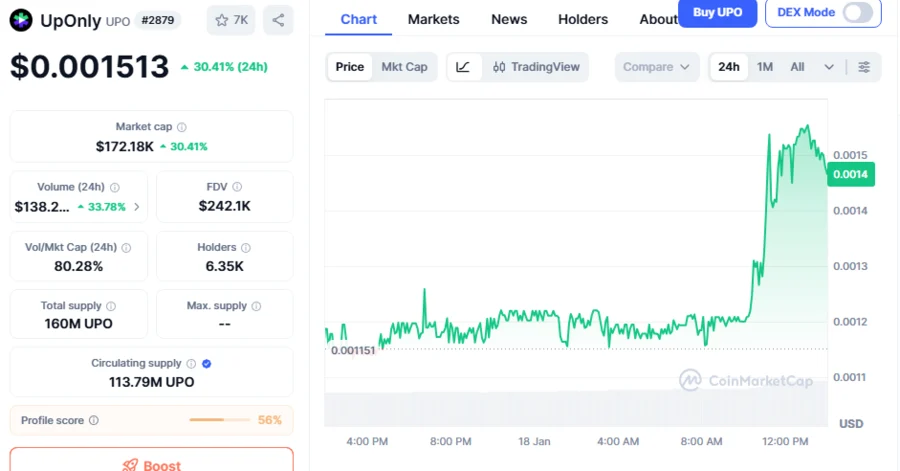The height and width of the screenshot is (471, 900).
Task: Click the 56% profile score value
Action: (270, 420)
